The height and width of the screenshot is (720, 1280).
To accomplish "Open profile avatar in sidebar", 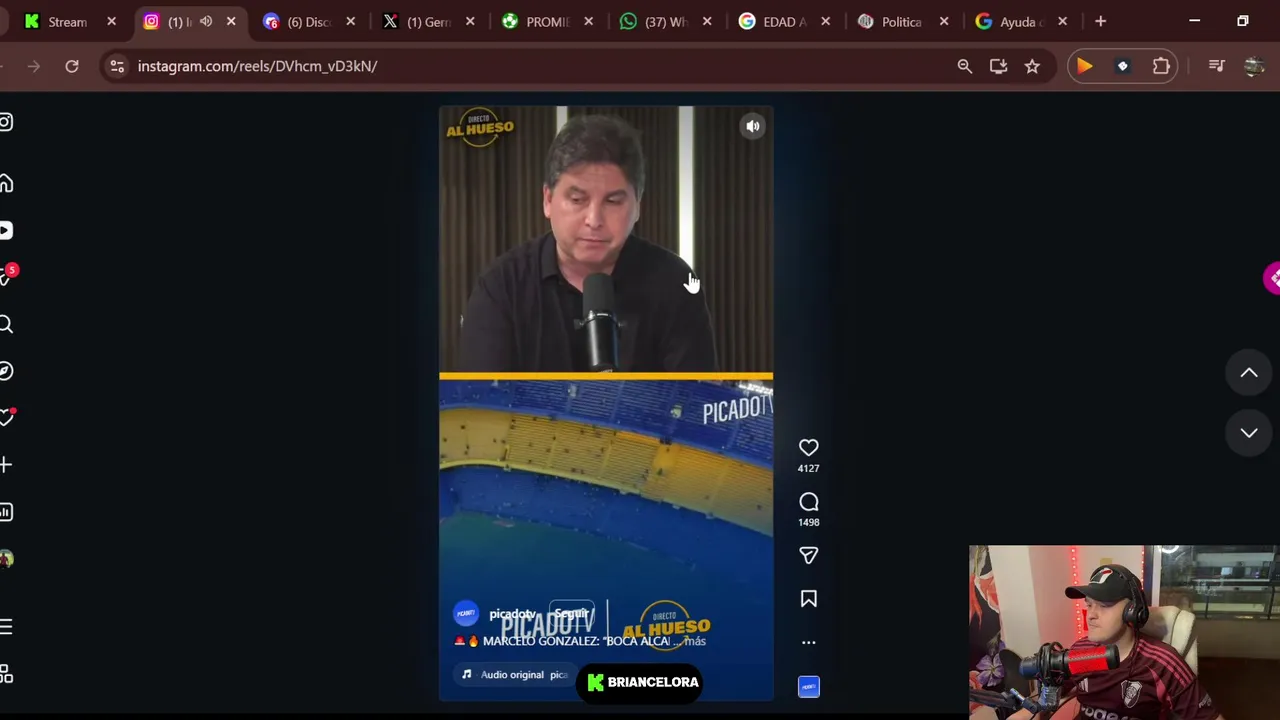I will click(6, 559).
